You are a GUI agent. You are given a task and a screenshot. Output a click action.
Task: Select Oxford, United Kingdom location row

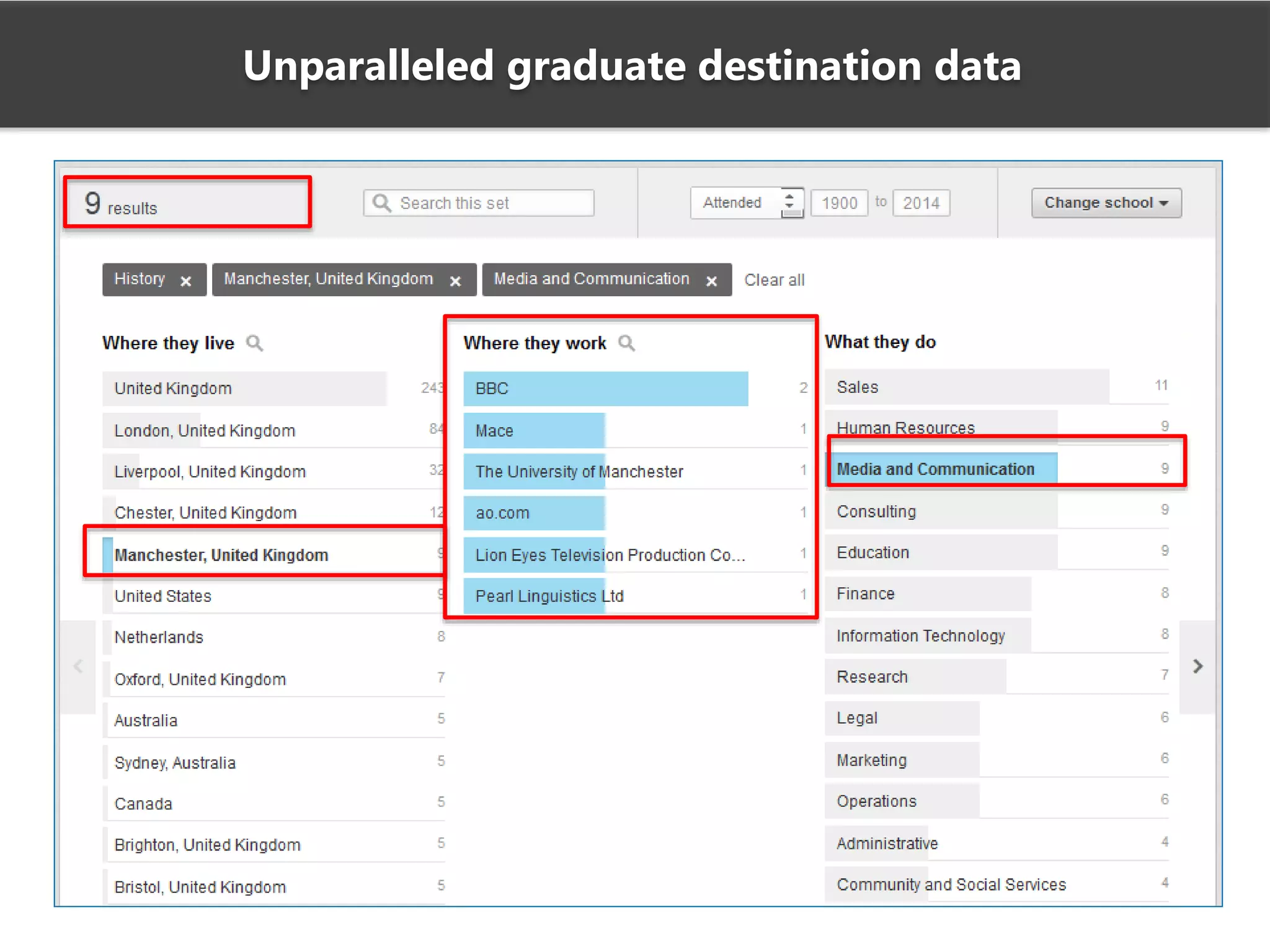273,679
